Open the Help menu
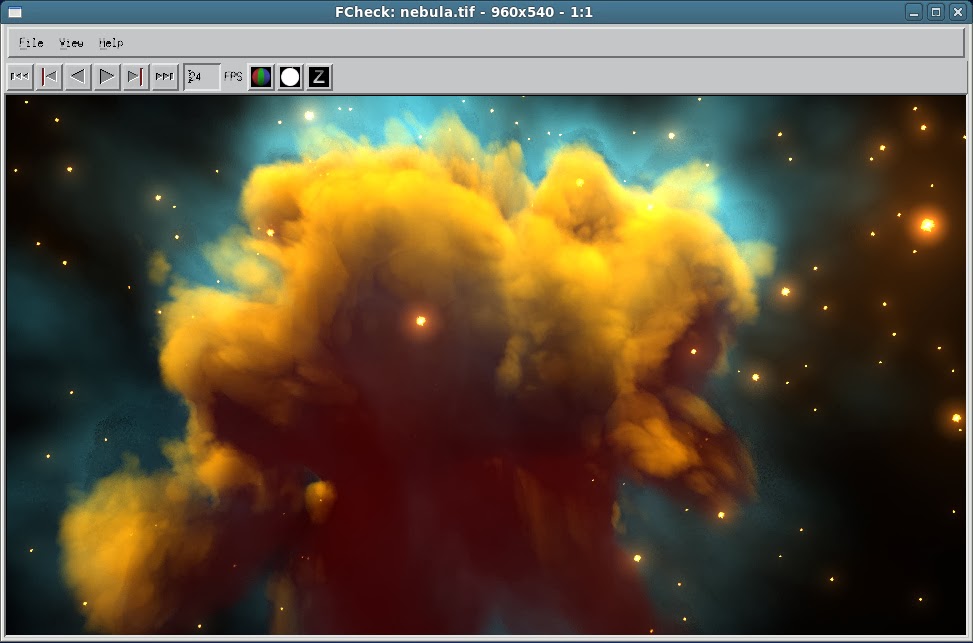Image resolution: width=973 pixels, height=643 pixels. (x=111, y=43)
